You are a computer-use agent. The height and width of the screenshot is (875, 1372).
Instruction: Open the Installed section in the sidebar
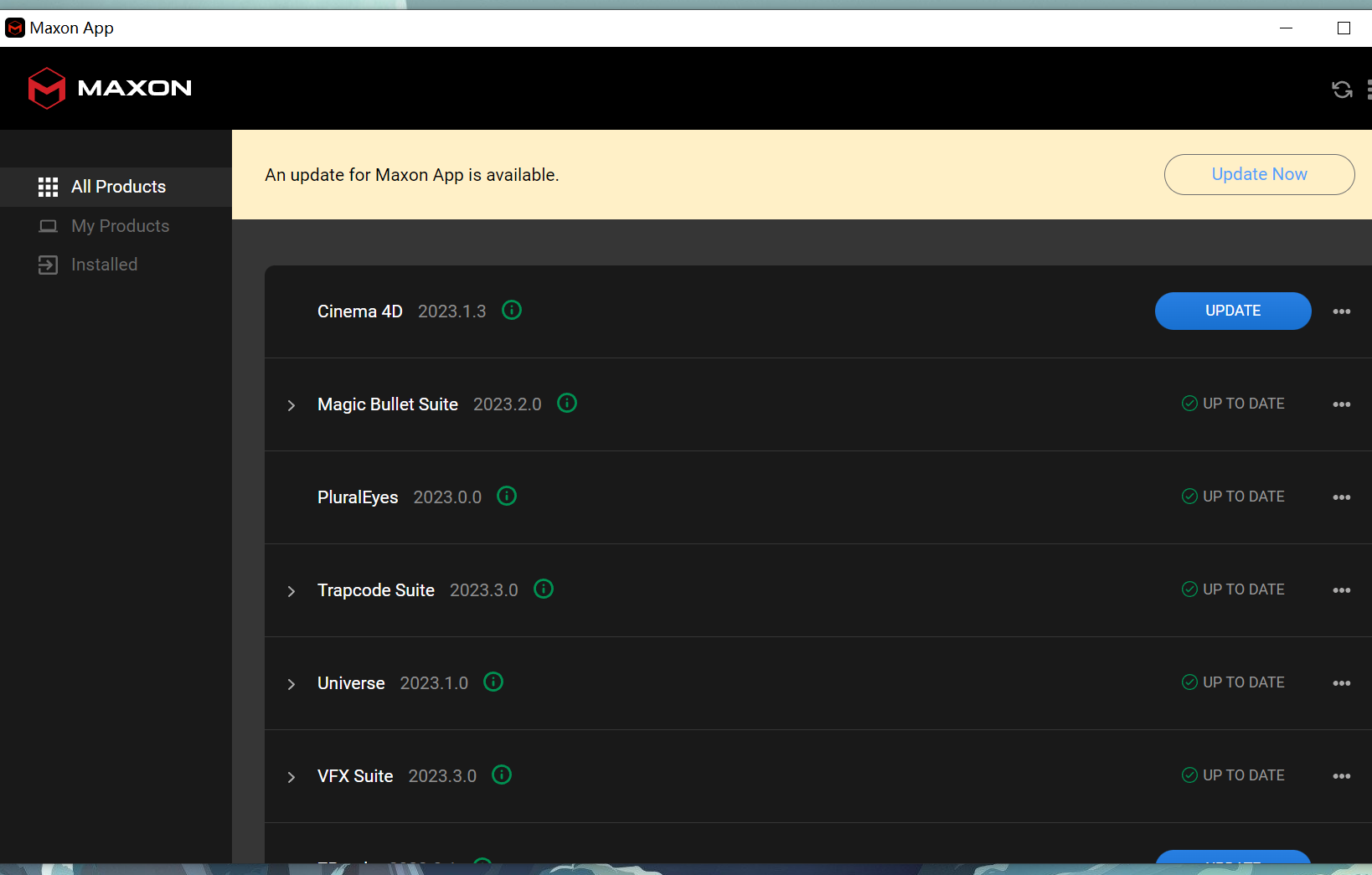pyautogui.click(x=116, y=265)
